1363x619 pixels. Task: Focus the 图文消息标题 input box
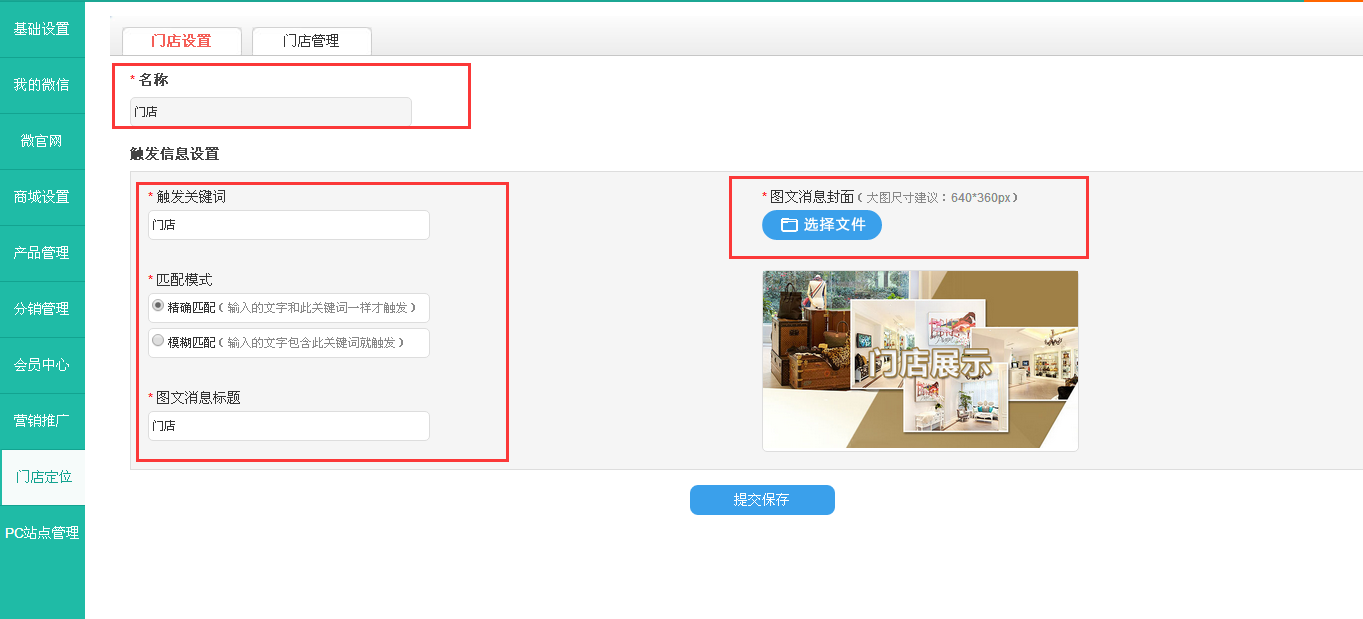pyautogui.click(x=288, y=426)
